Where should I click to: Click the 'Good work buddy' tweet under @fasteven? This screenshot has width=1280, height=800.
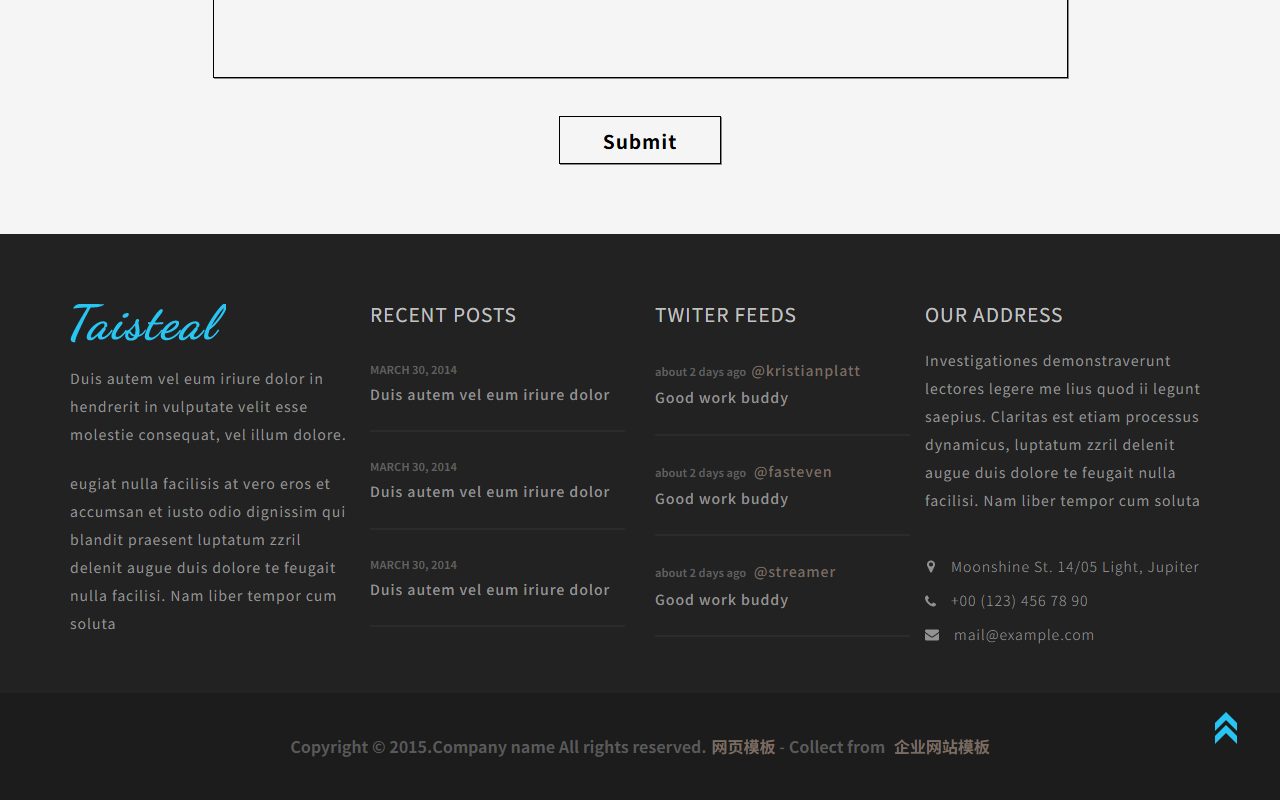tap(722, 499)
